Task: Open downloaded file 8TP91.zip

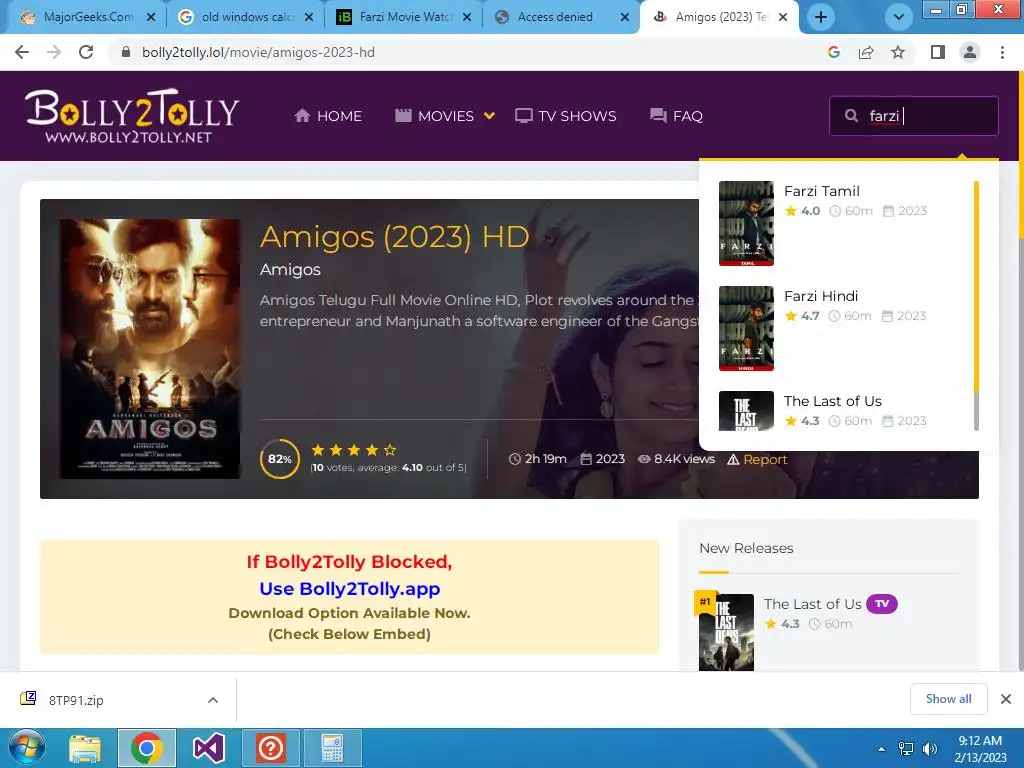Action: click(x=76, y=700)
